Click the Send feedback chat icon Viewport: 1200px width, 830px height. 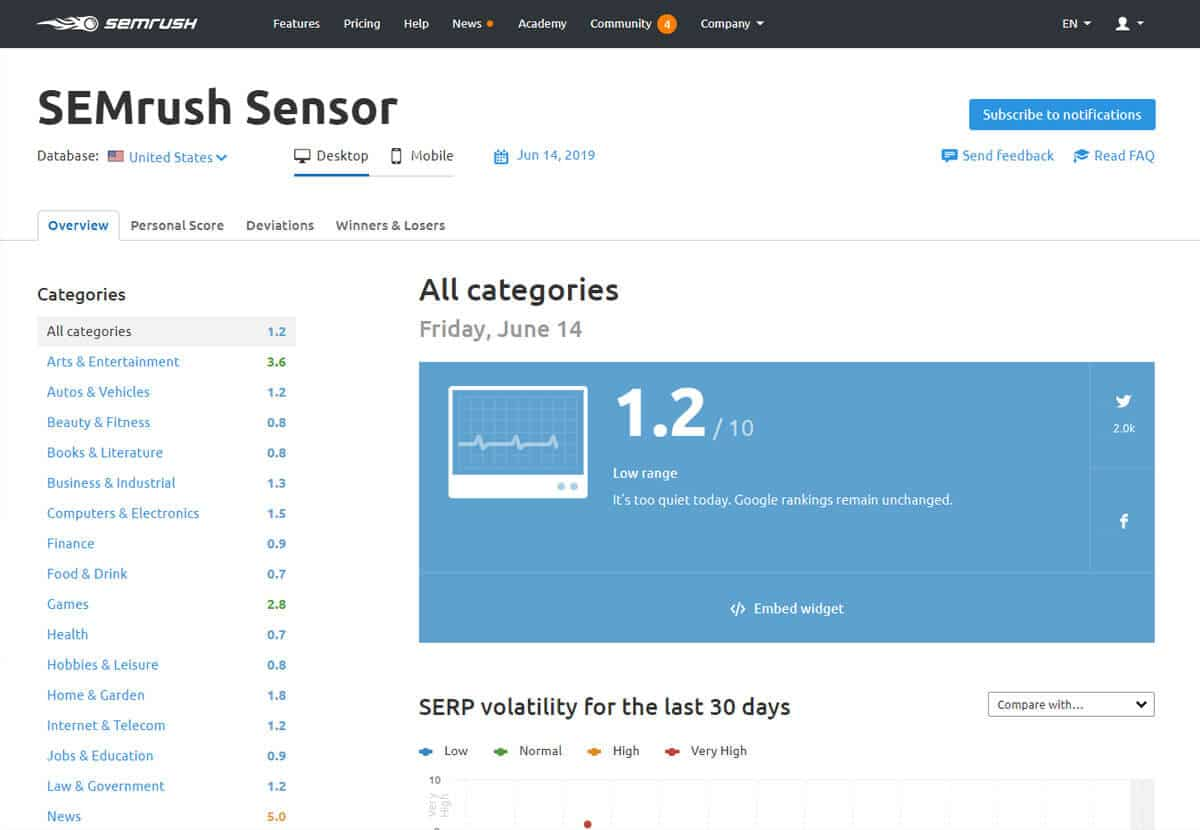[949, 156]
